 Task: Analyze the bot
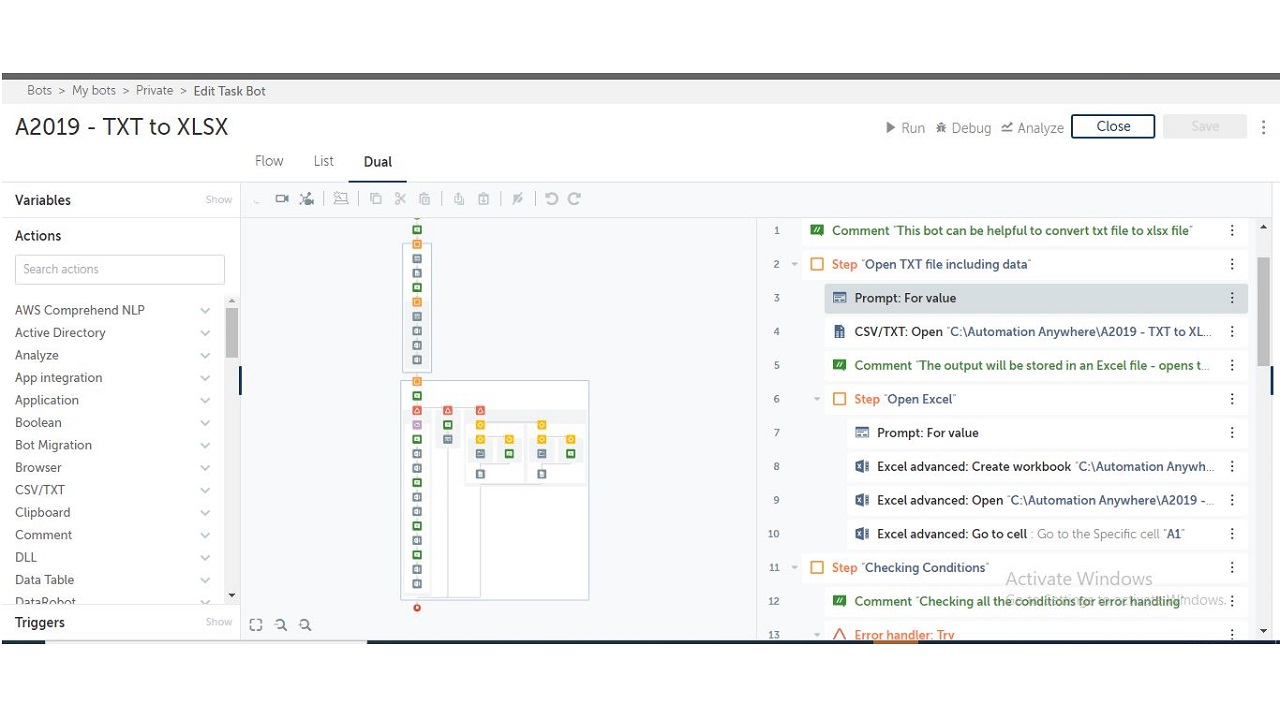pos(1032,128)
